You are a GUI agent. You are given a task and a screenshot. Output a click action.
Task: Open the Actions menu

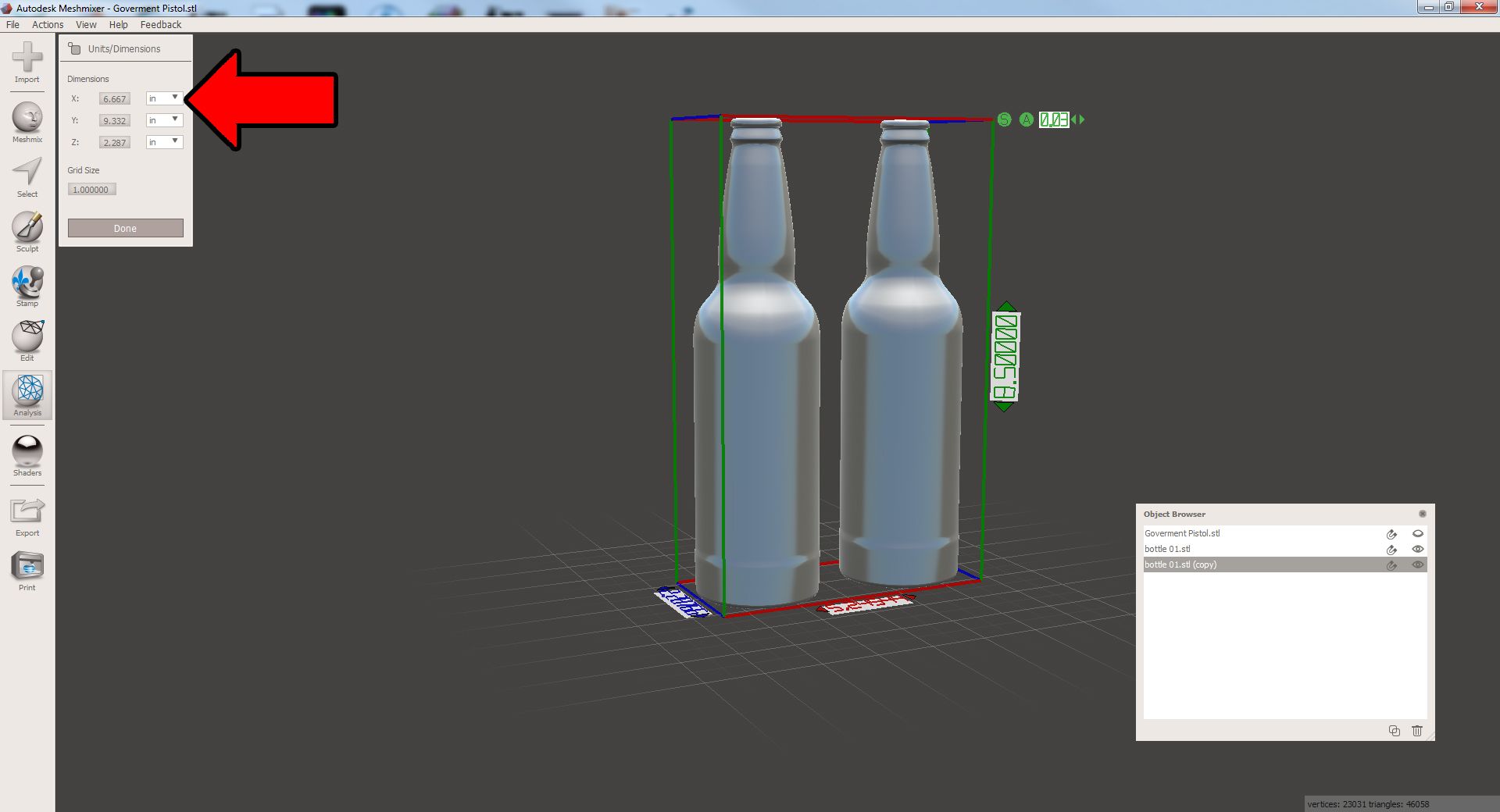coord(47,24)
